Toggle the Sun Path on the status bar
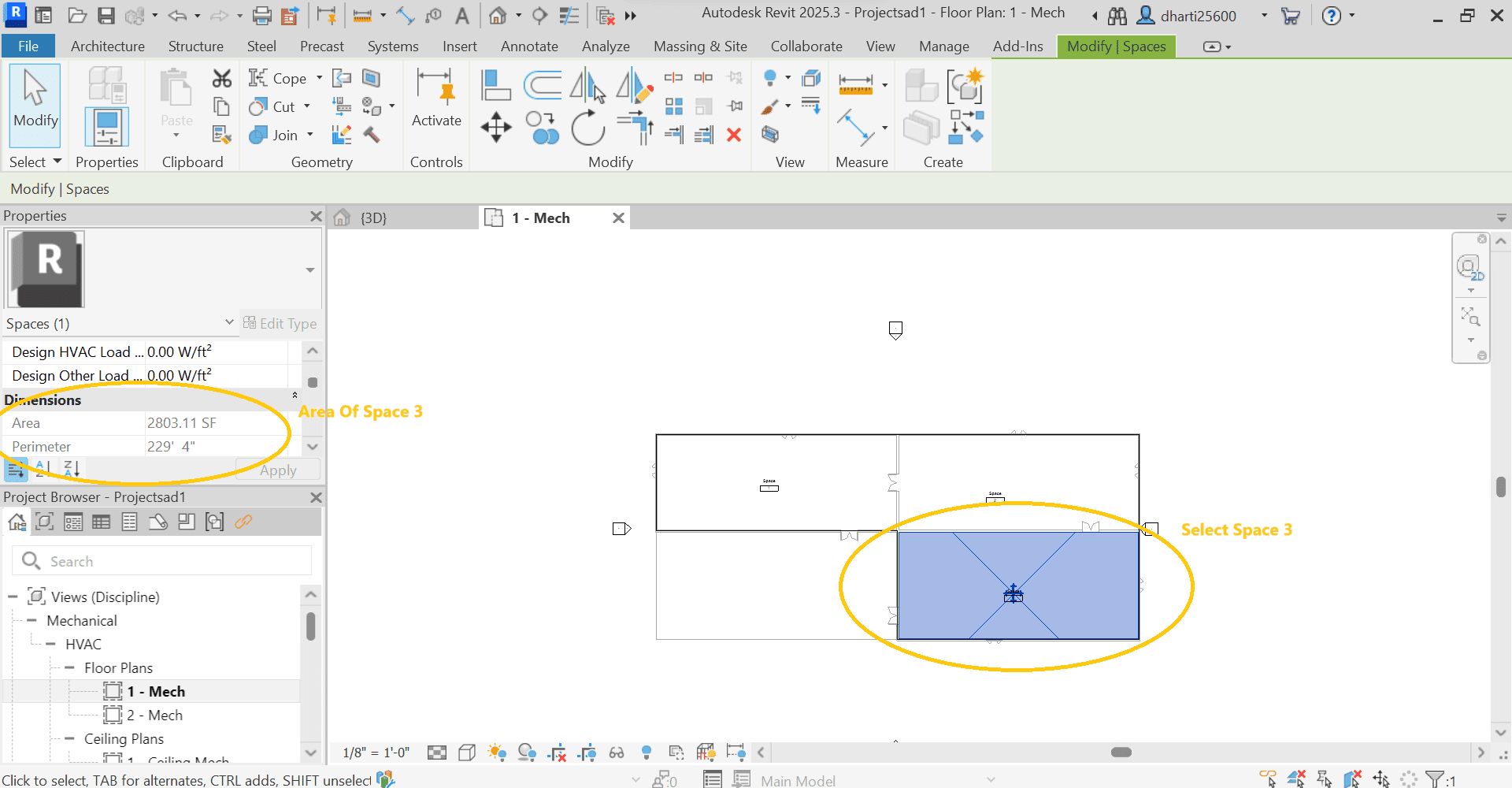The width and height of the screenshot is (1512, 788). pos(496,753)
